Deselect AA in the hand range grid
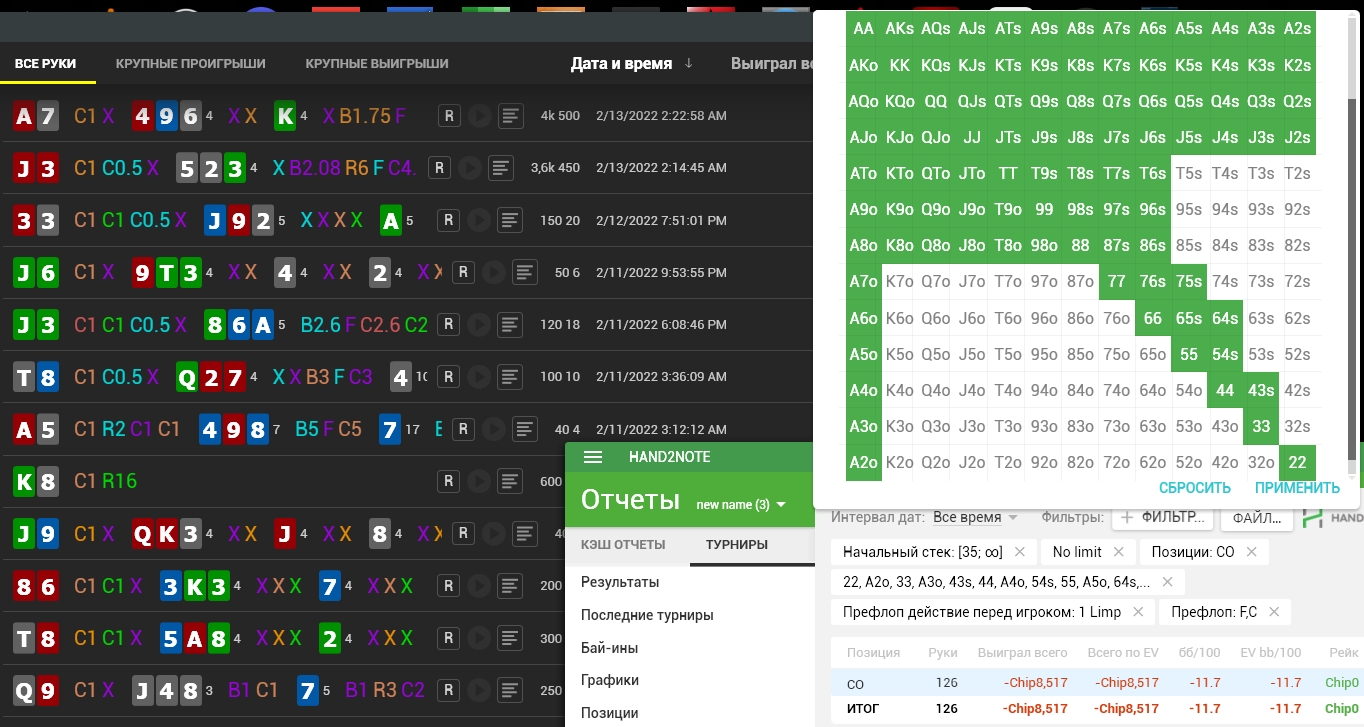Image resolution: width=1364 pixels, height=727 pixels. click(x=863, y=29)
